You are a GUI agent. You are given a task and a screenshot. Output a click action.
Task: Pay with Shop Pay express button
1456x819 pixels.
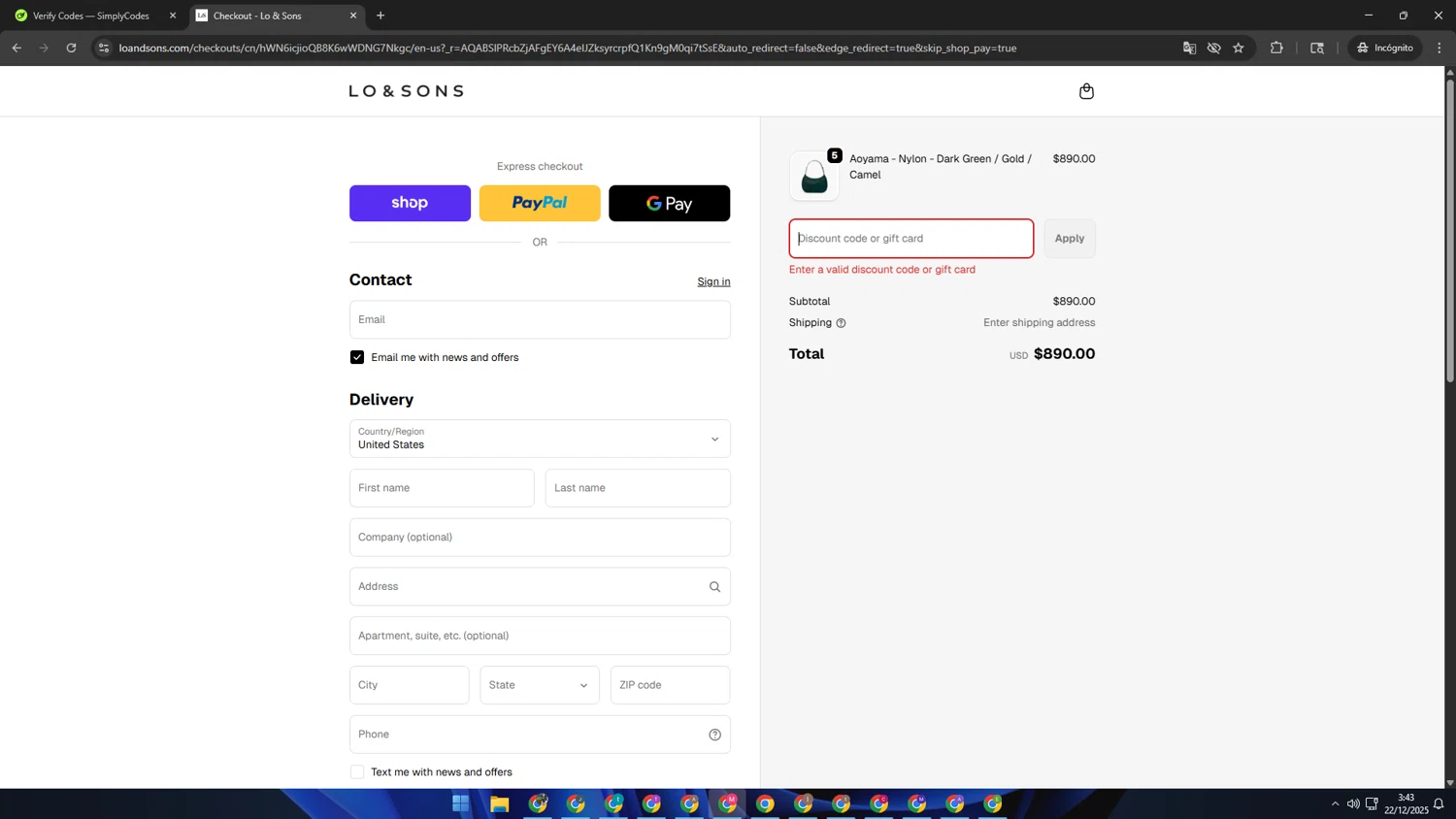[x=410, y=203]
